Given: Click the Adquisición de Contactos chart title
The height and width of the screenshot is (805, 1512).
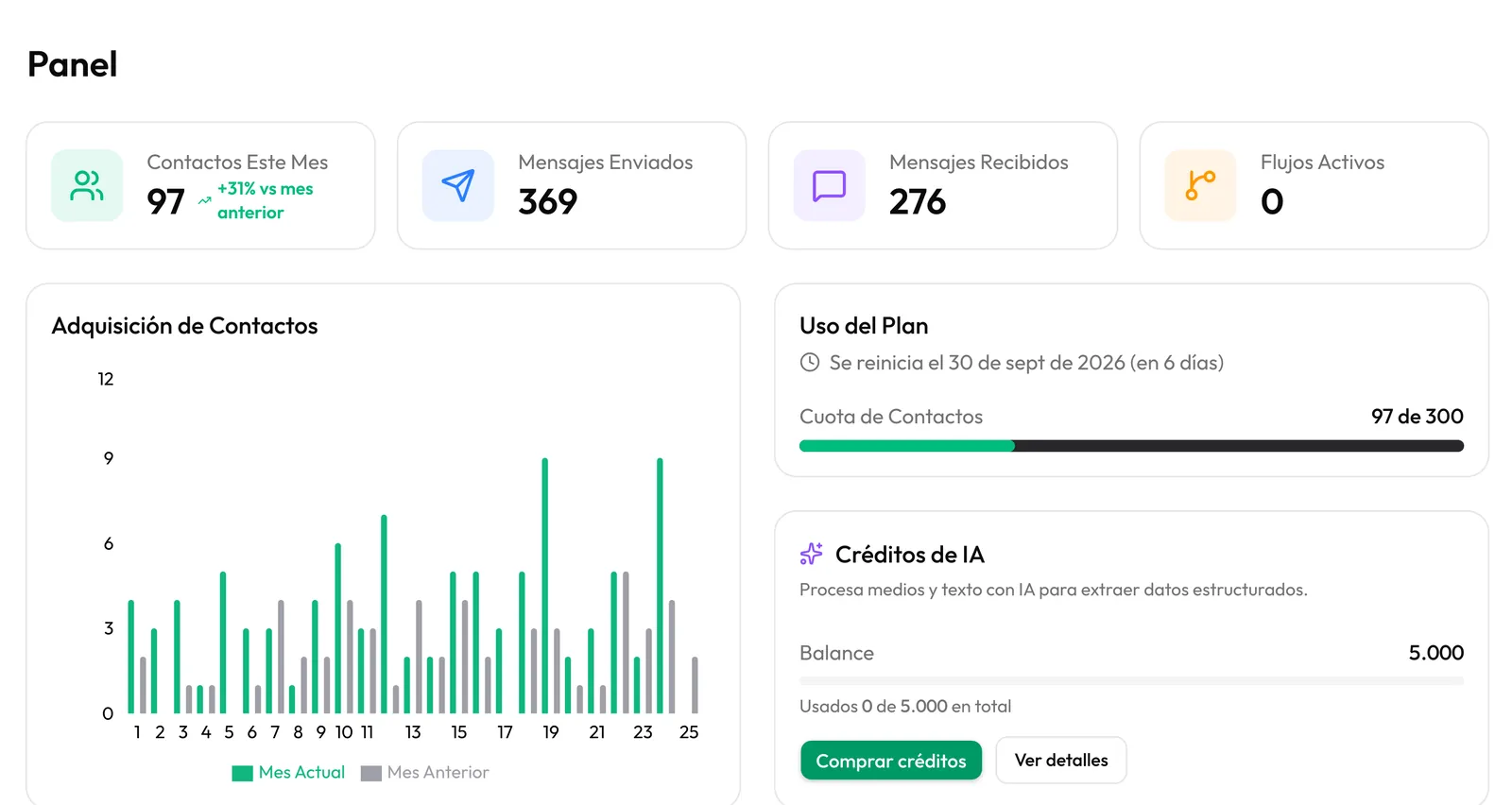Looking at the screenshot, I should [184, 326].
